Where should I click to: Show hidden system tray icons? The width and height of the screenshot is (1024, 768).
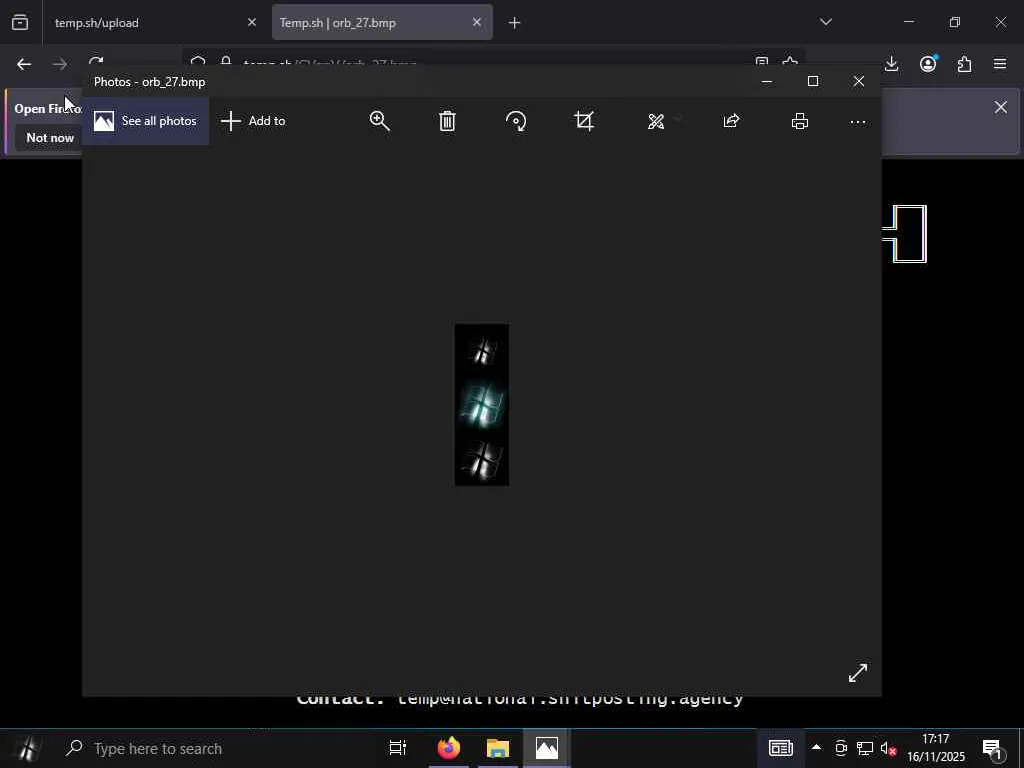[x=816, y=748]
